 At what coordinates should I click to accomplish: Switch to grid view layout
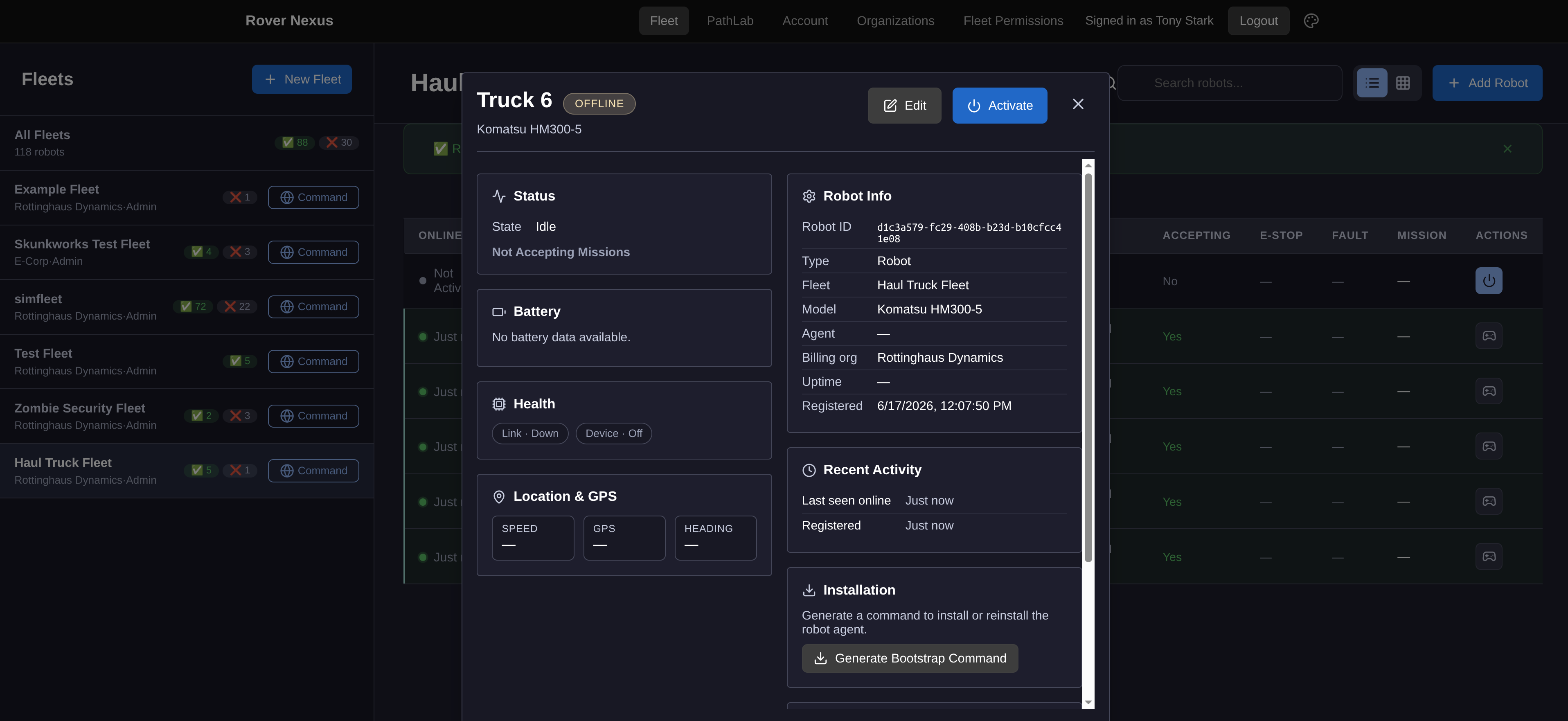[1402, 83]
